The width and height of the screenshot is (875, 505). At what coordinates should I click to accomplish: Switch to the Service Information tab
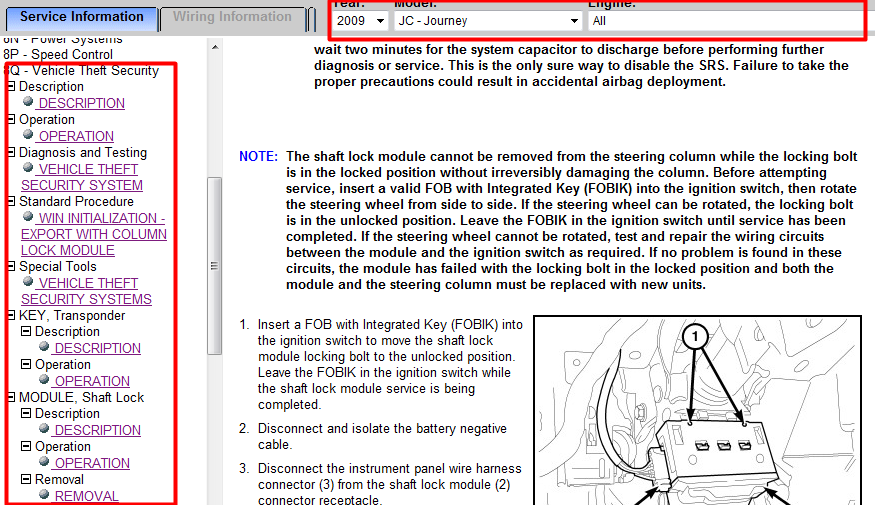81,17
